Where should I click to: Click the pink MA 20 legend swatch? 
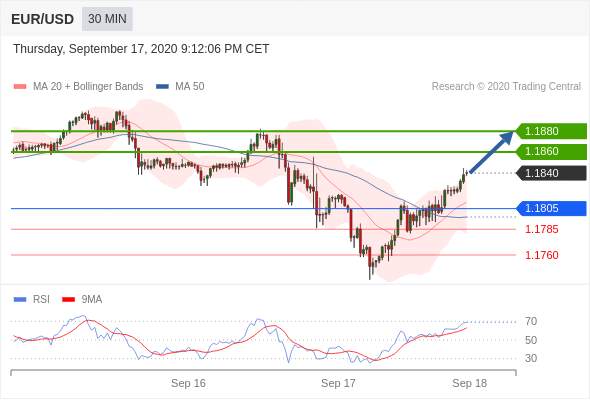coord(20,87)
